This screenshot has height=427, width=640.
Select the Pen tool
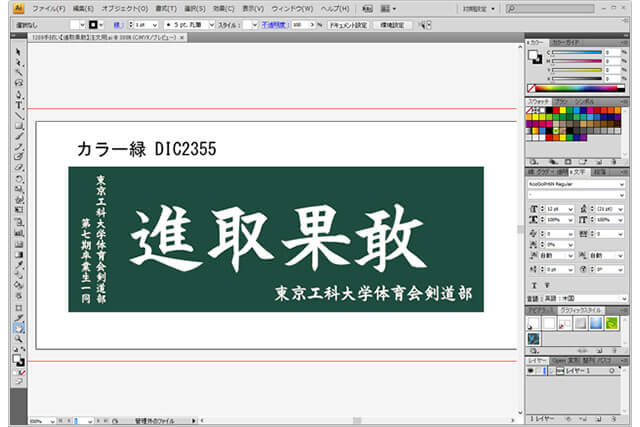[x=18, y=95]
